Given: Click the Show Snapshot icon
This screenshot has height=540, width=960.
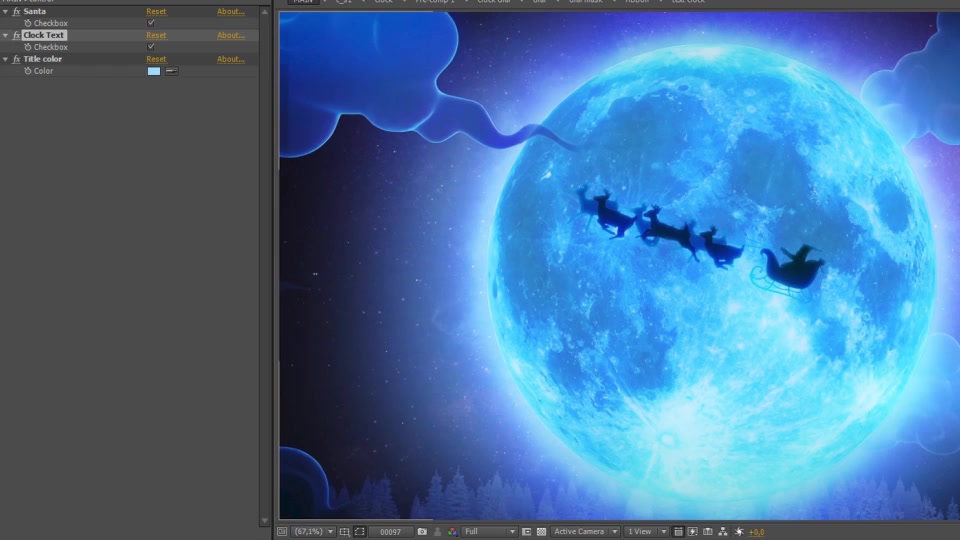Looking at the screenshot, I should pyautogui.click(x=437, y=531).
